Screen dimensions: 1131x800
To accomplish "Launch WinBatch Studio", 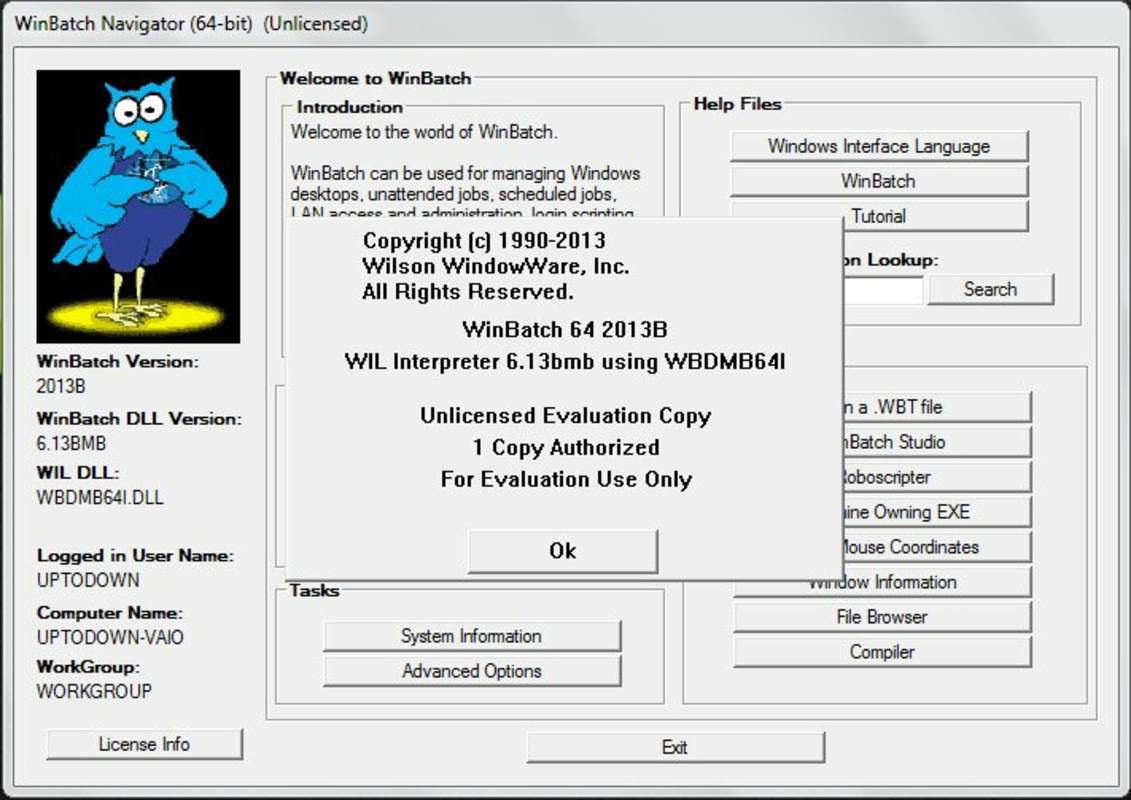I will pos(936,442).
